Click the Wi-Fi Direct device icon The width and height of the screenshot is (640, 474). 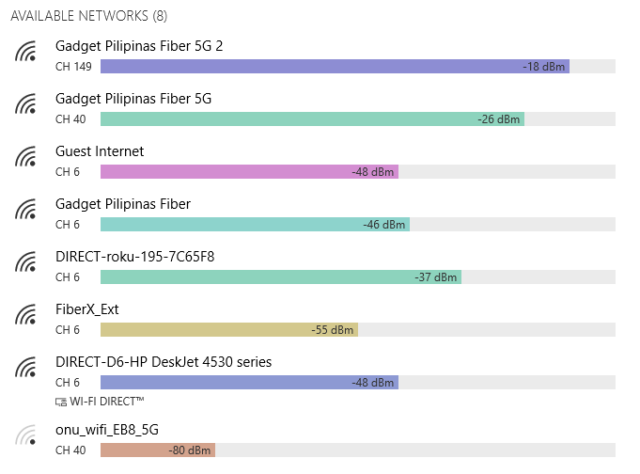coord(61,401)
